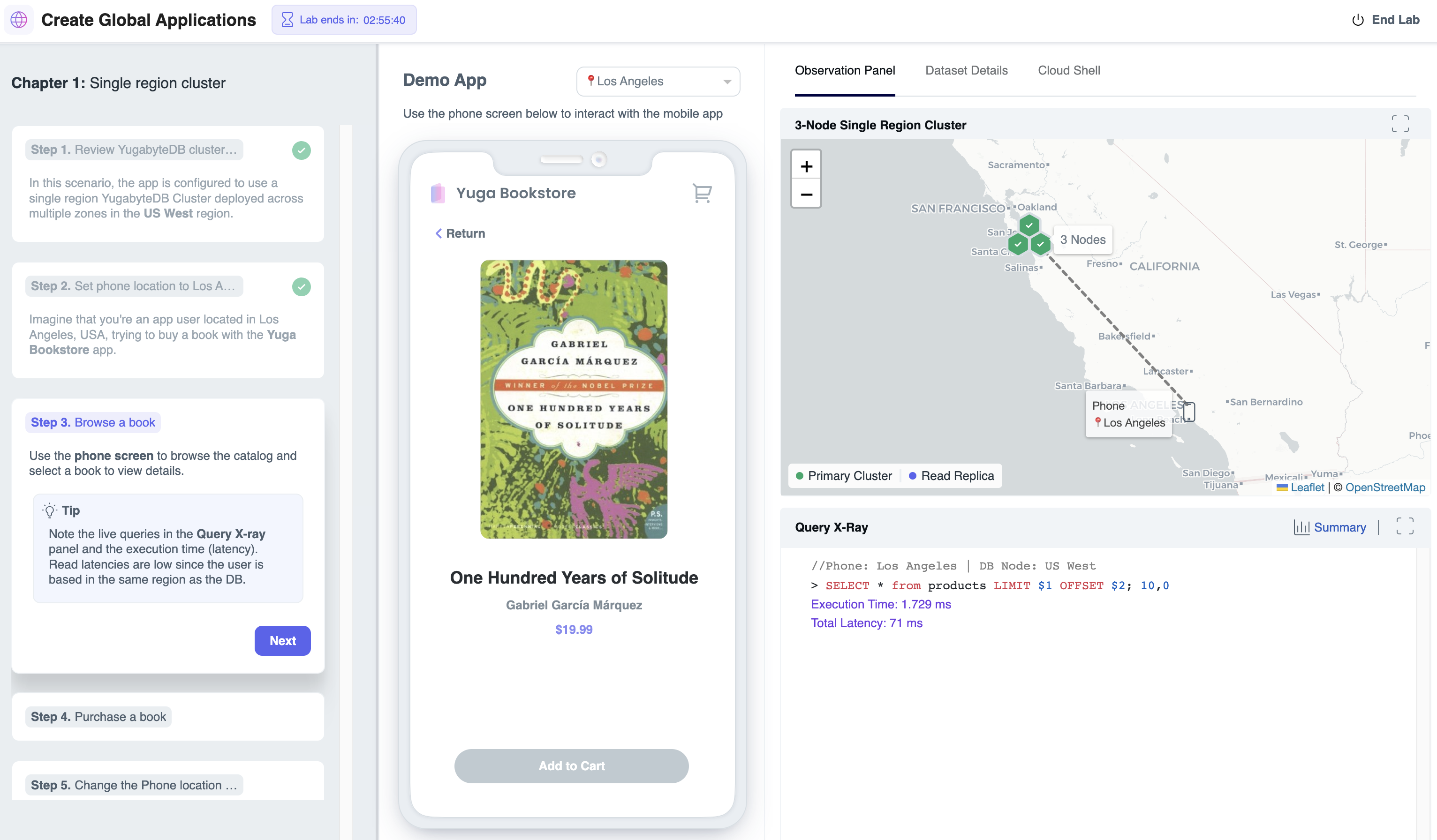Click the shopping cart icon in Yuga Bookstore
1437x840 pixels.
click(x=703, y=193)
